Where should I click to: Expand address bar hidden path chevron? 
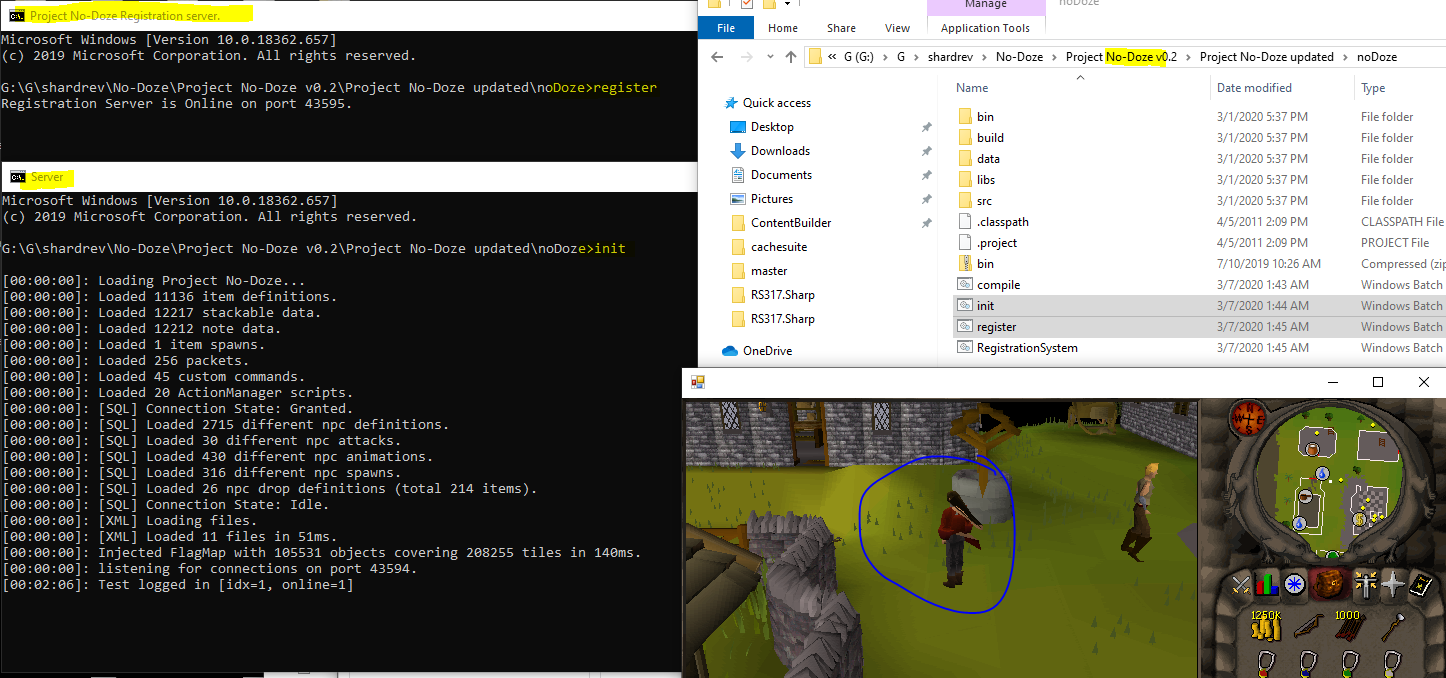tap(833, 57)
